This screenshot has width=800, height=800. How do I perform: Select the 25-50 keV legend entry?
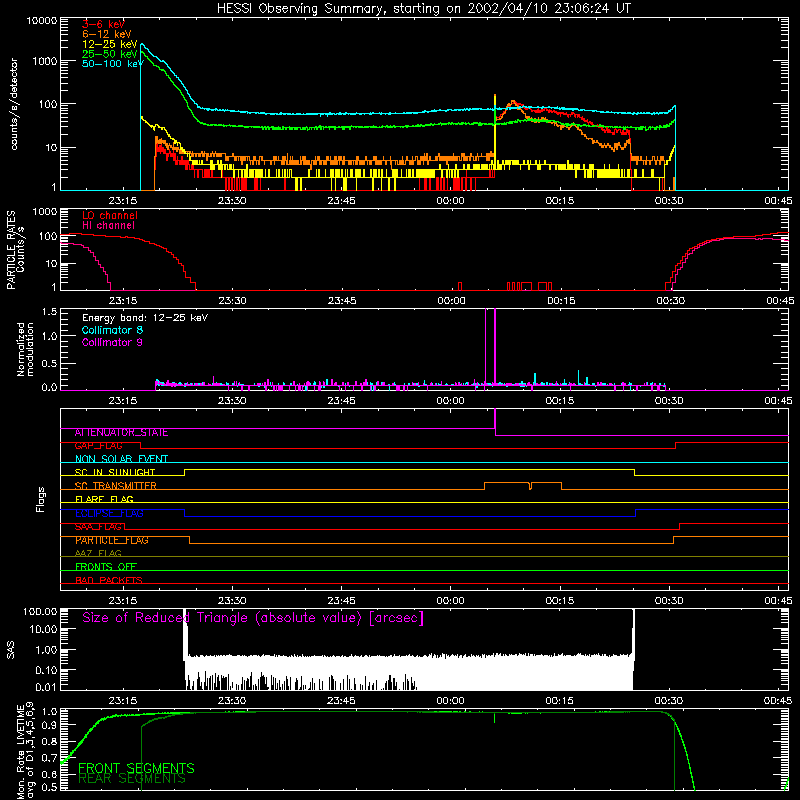click(110, 54)
